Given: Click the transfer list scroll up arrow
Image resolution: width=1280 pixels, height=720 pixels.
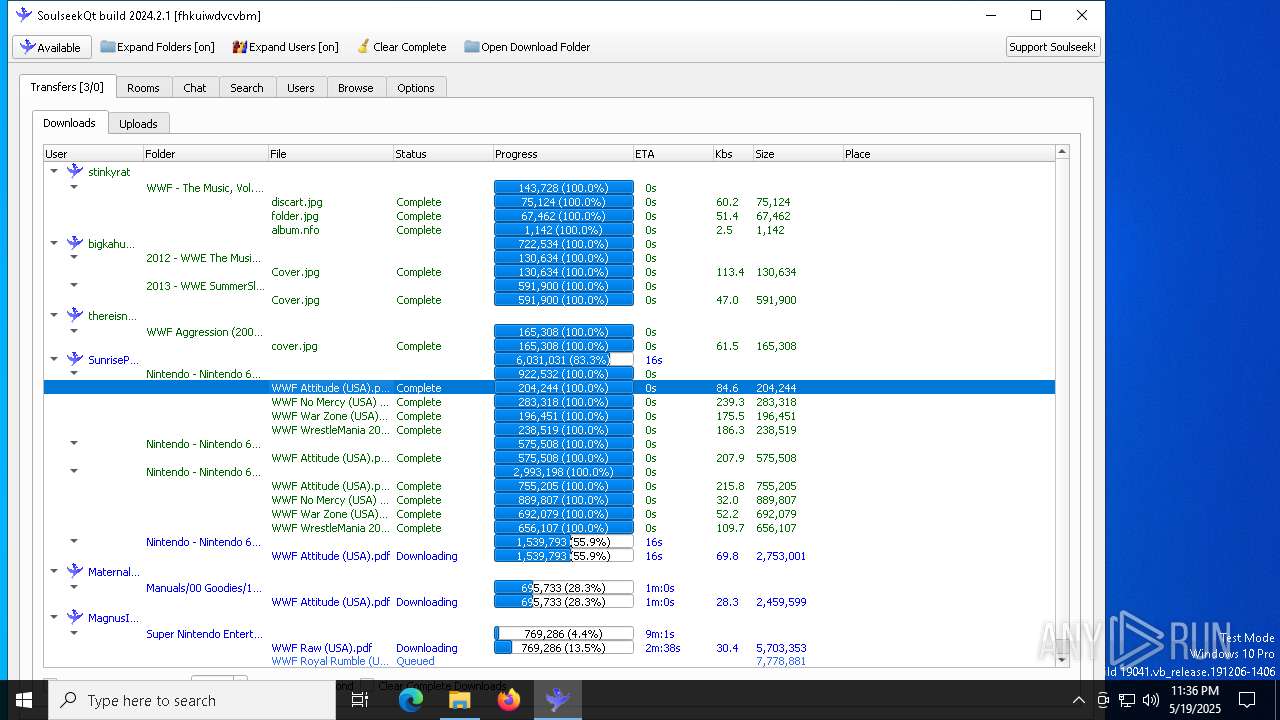Looking at the screenshot, I should tap(1062, 152).
